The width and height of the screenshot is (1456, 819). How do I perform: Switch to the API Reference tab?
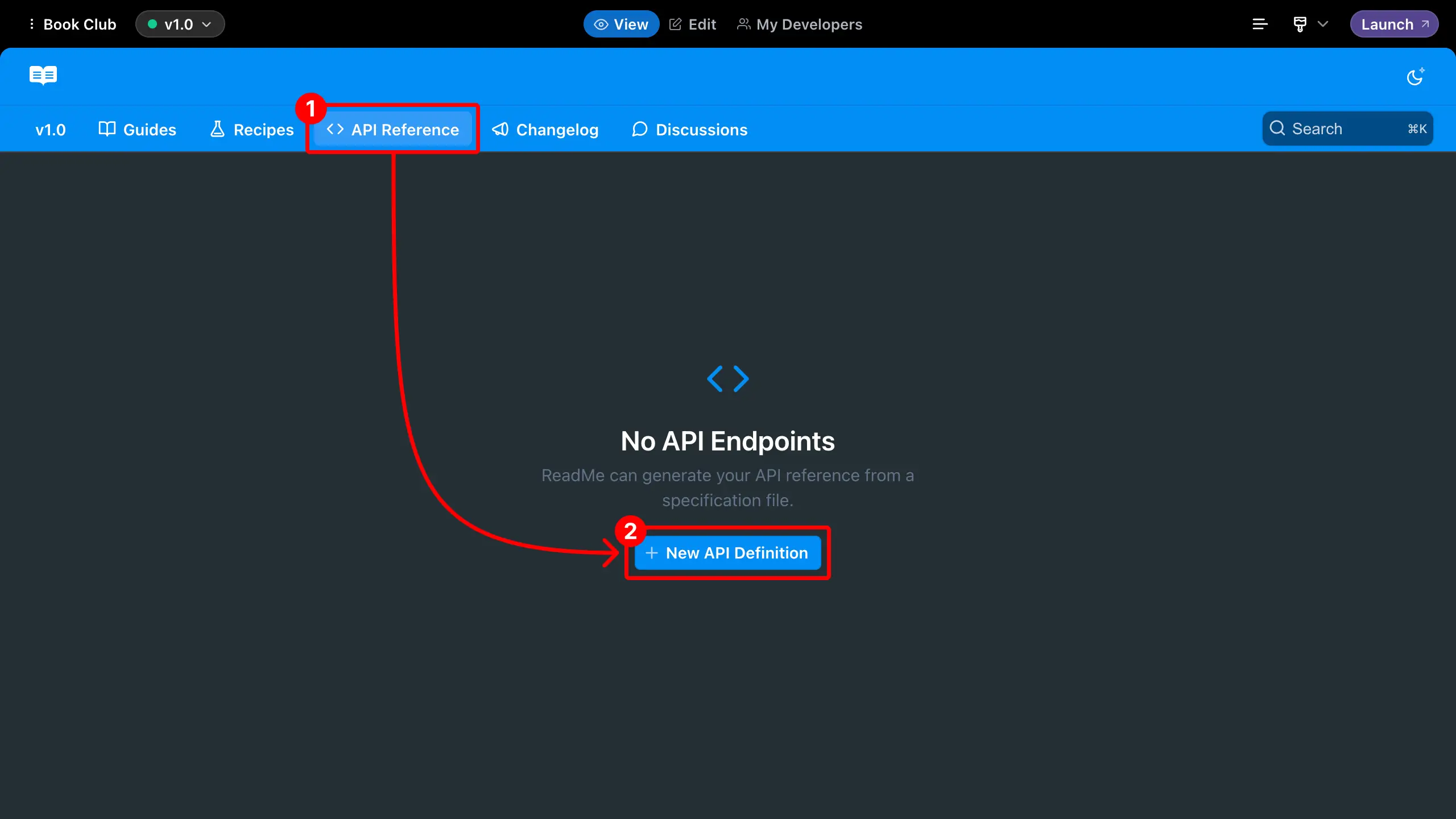click(x=394, y=129)
